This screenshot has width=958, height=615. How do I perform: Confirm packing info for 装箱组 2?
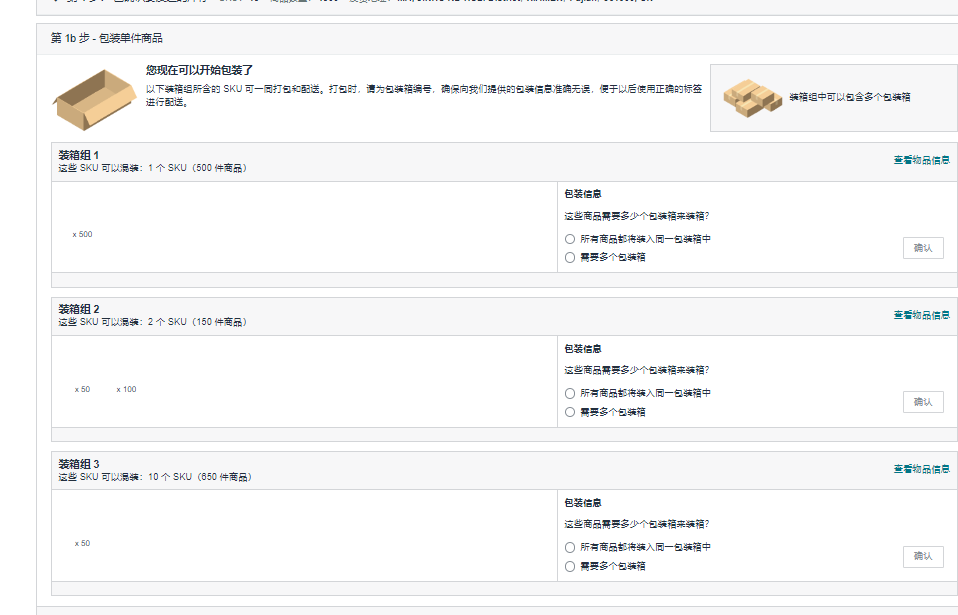coord(923,402)
